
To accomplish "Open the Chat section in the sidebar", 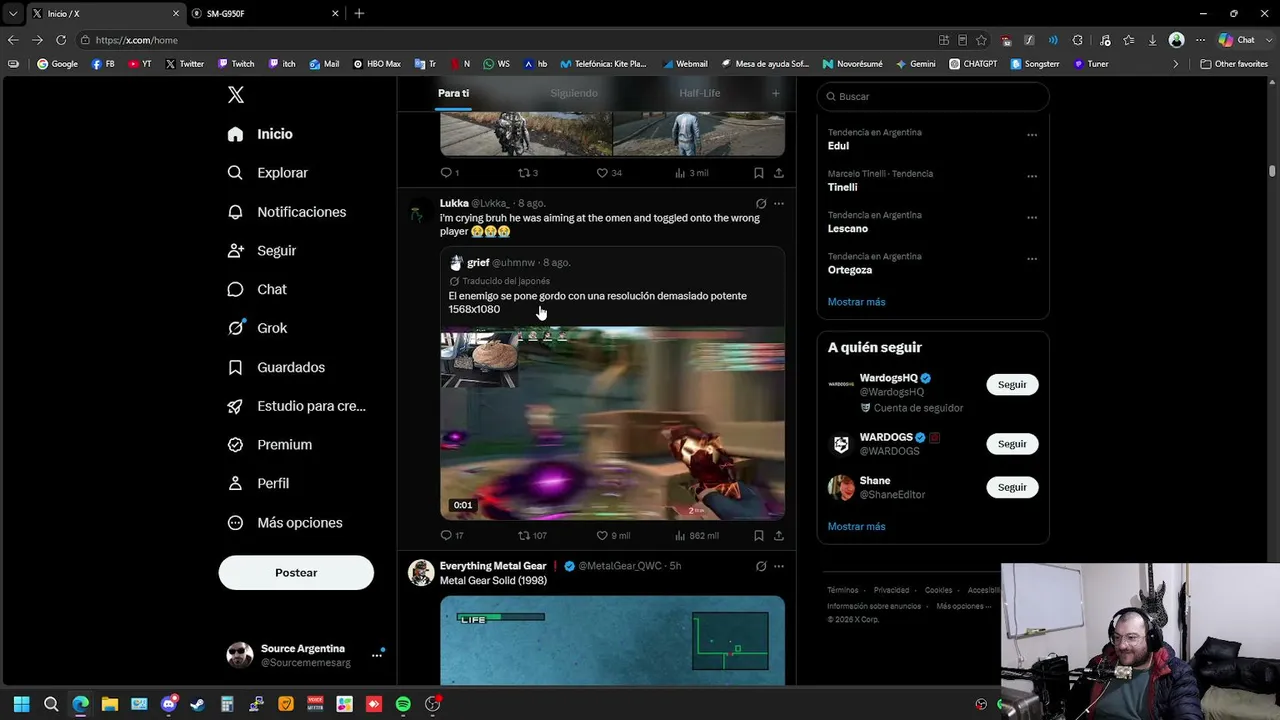I will pos(257,289).
